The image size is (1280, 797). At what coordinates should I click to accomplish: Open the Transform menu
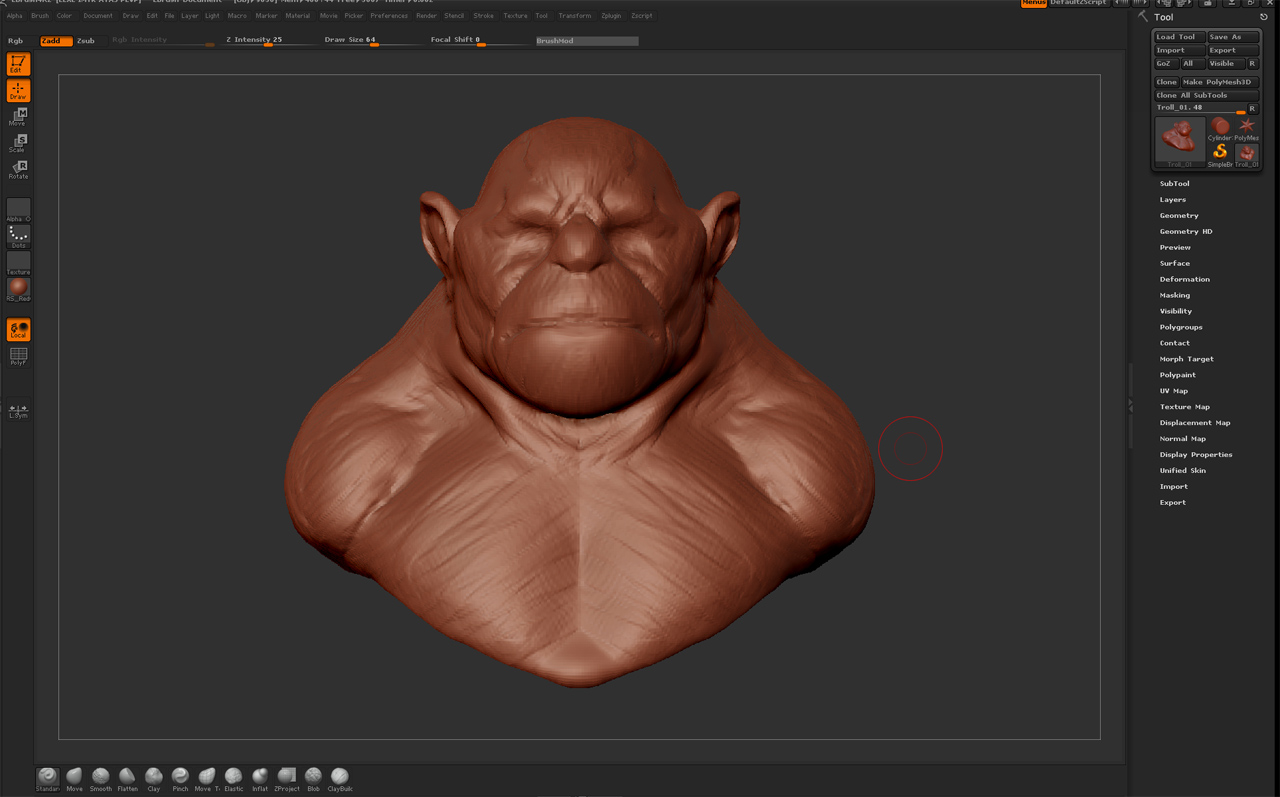(575, 16)
